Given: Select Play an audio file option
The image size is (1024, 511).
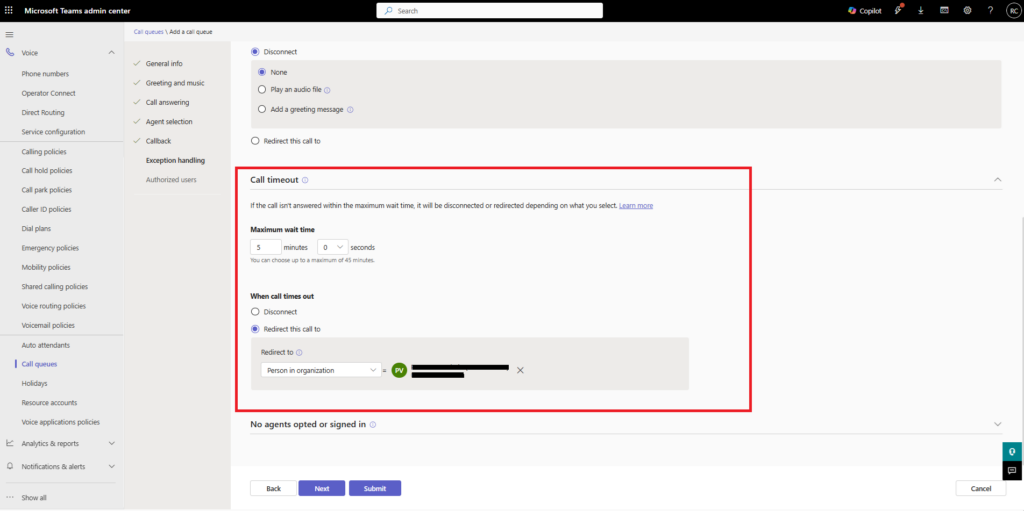Looking at the screenshot, I should click(x=262, y=90).
